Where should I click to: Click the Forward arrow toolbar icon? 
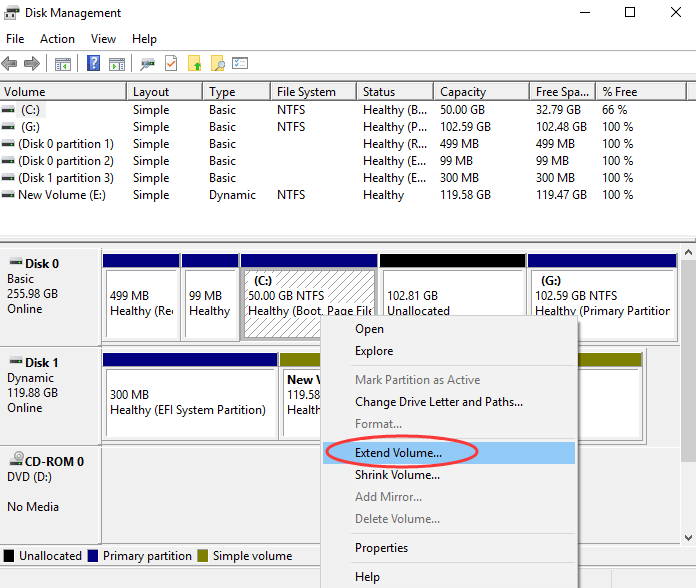point(31,63)
